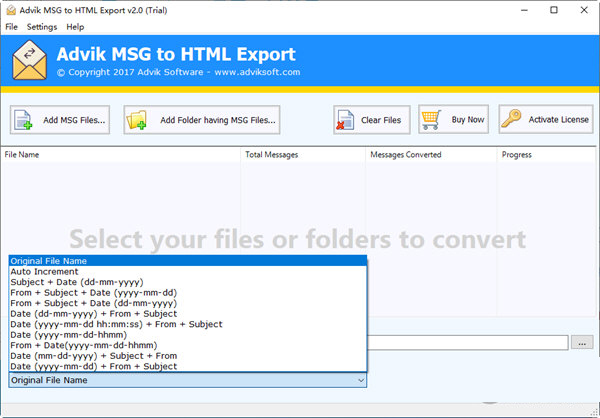The image size is (600, 418).
Task: Click the Add Folder yellow folder icon
Action: pos(137,120)
